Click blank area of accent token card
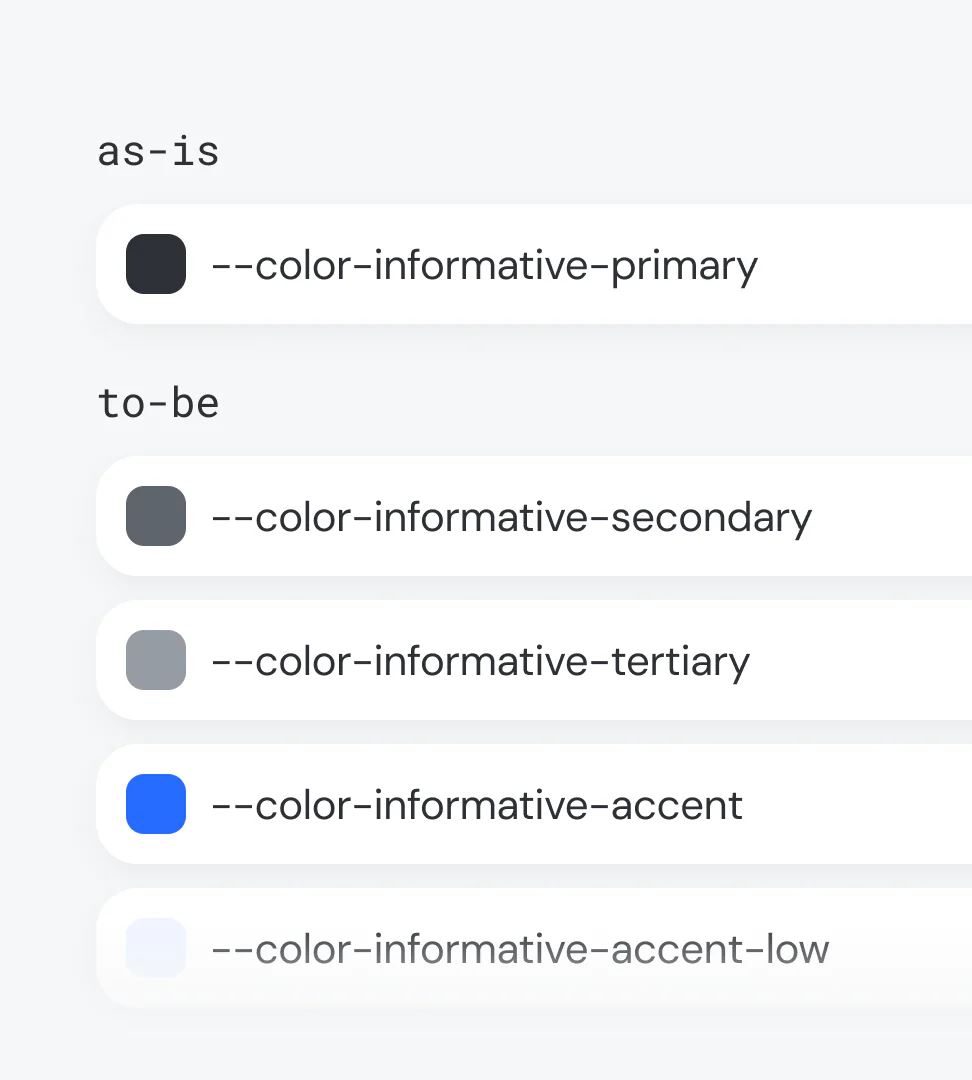Viewport: 972px width, 1080px height. point(861,804)
